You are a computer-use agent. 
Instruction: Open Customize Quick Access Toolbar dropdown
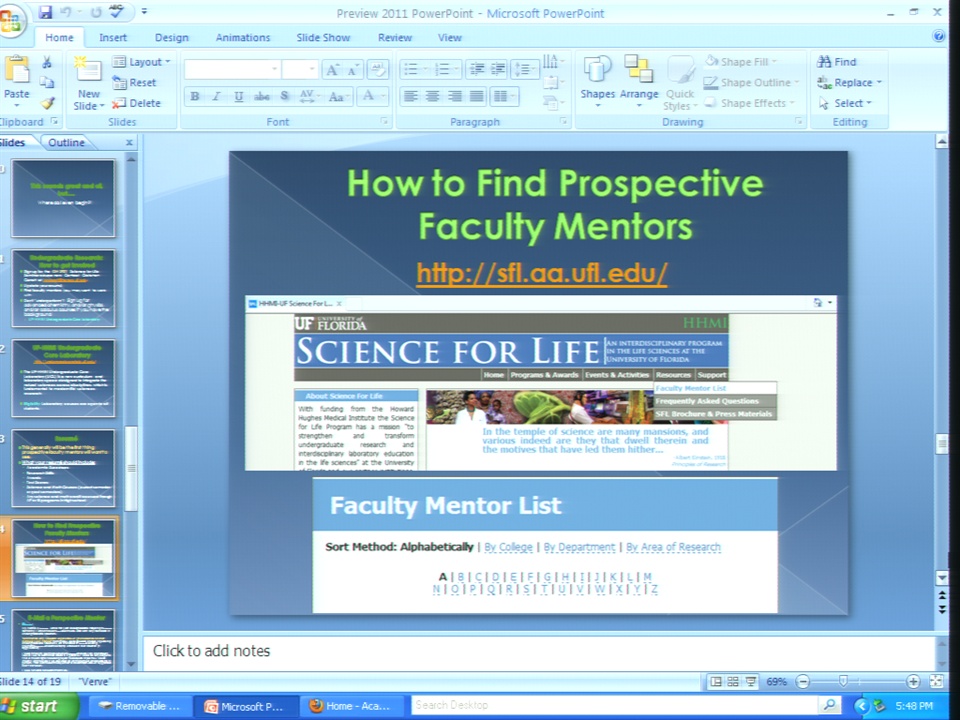coord(144,12)
